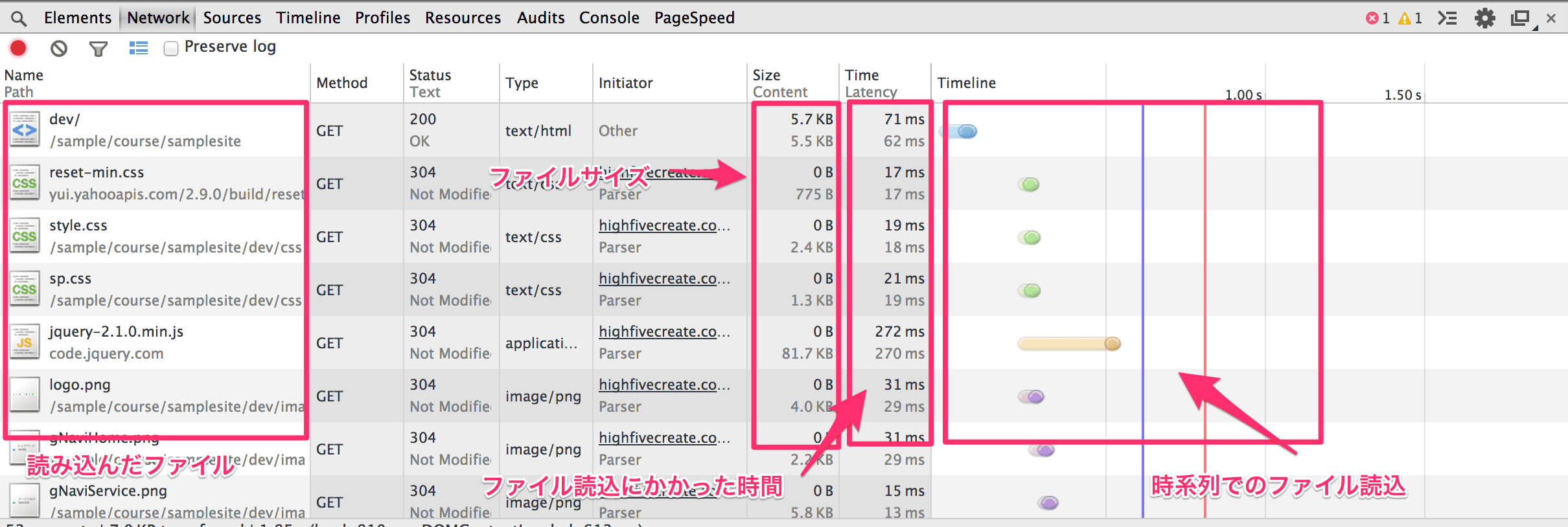Click the dev/ HTML document icon

[25, 129]
